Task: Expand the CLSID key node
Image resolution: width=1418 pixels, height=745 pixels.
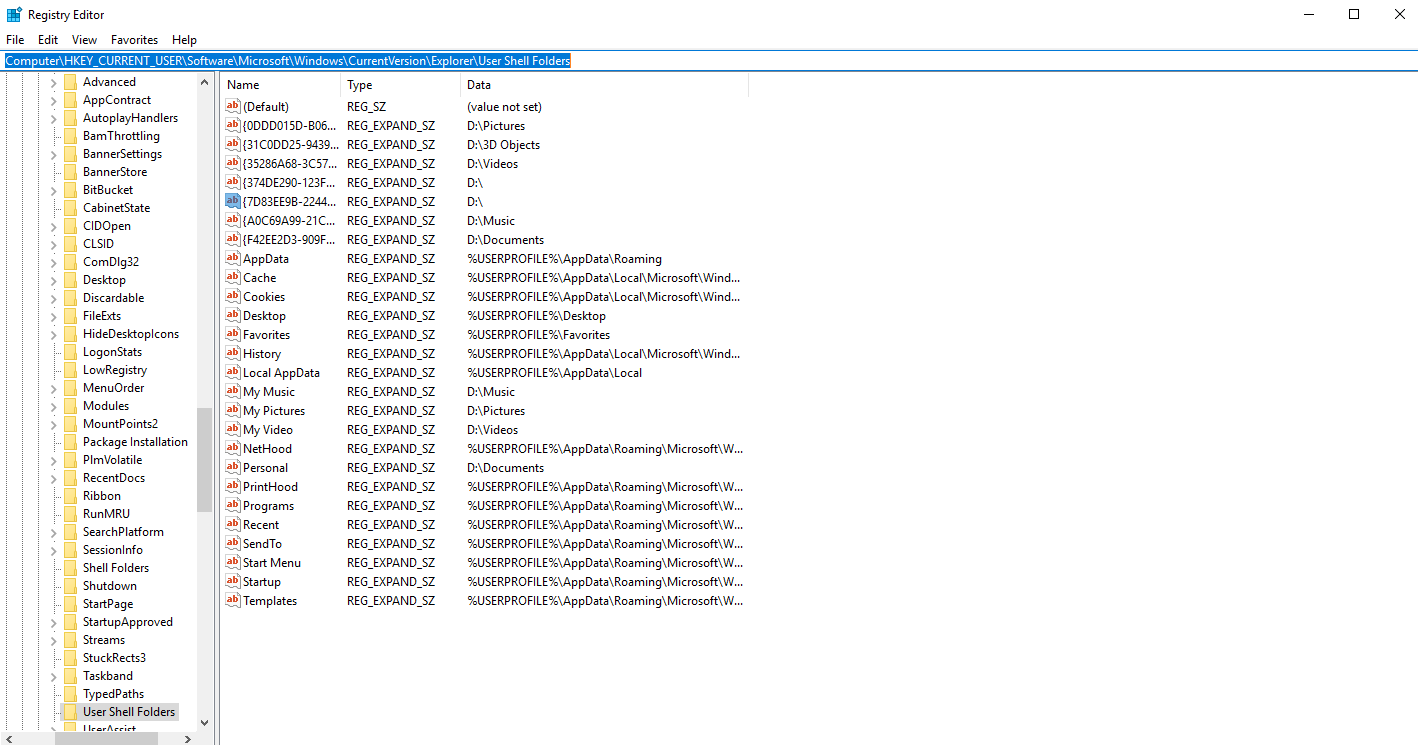Action: 54,244
